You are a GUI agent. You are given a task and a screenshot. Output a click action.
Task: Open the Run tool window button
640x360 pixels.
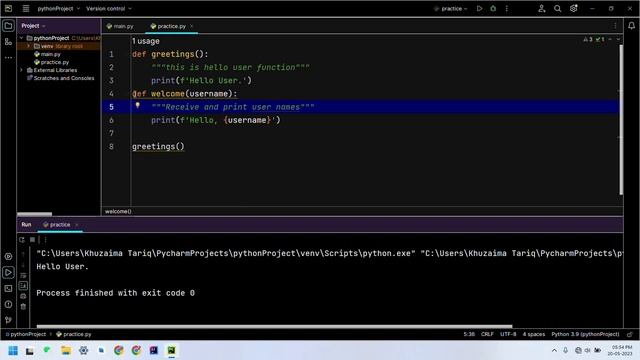(8, 272)
